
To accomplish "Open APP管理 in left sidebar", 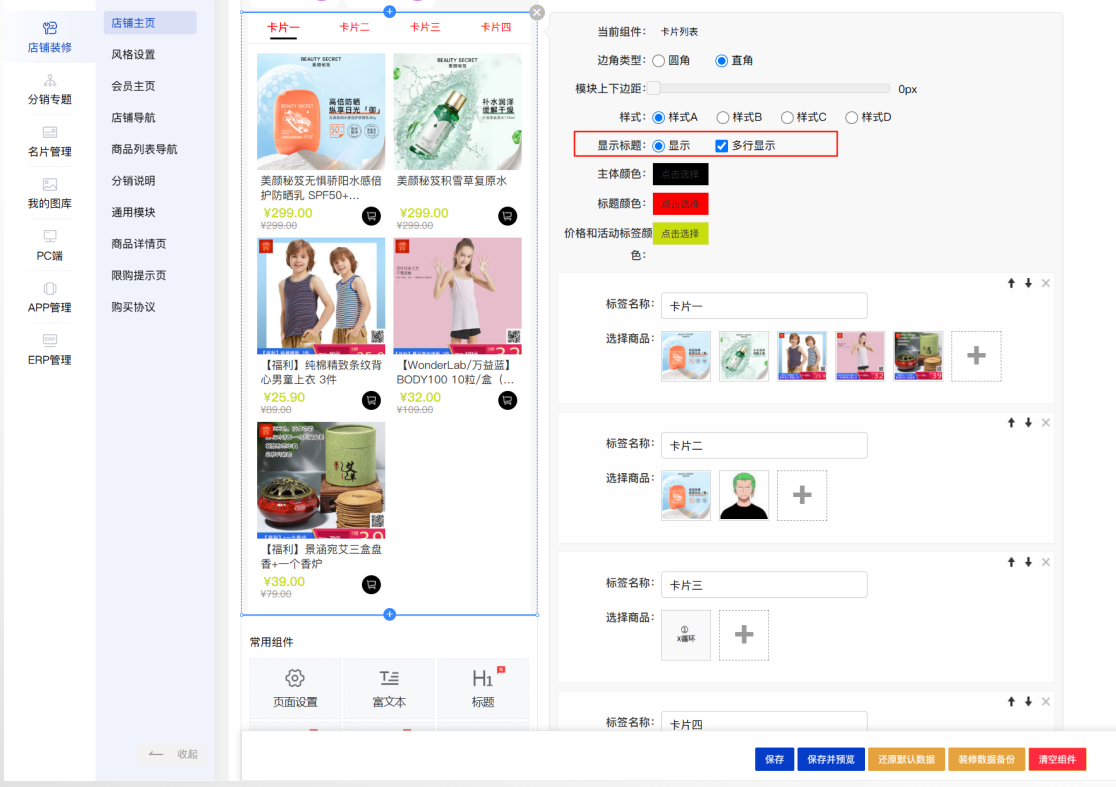I will 49,297.
